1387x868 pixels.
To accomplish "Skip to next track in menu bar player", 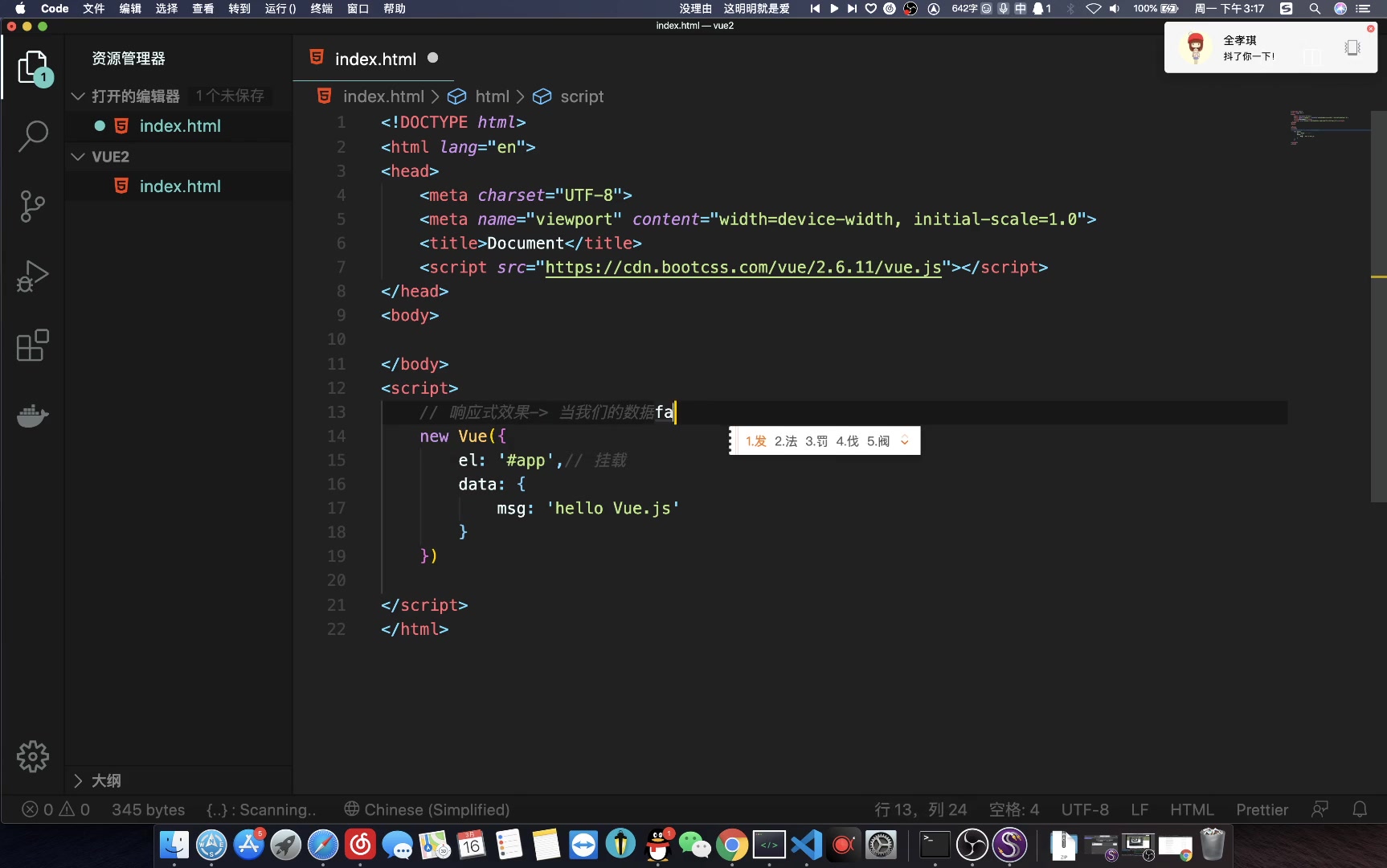I will click(x=852, y=9).
